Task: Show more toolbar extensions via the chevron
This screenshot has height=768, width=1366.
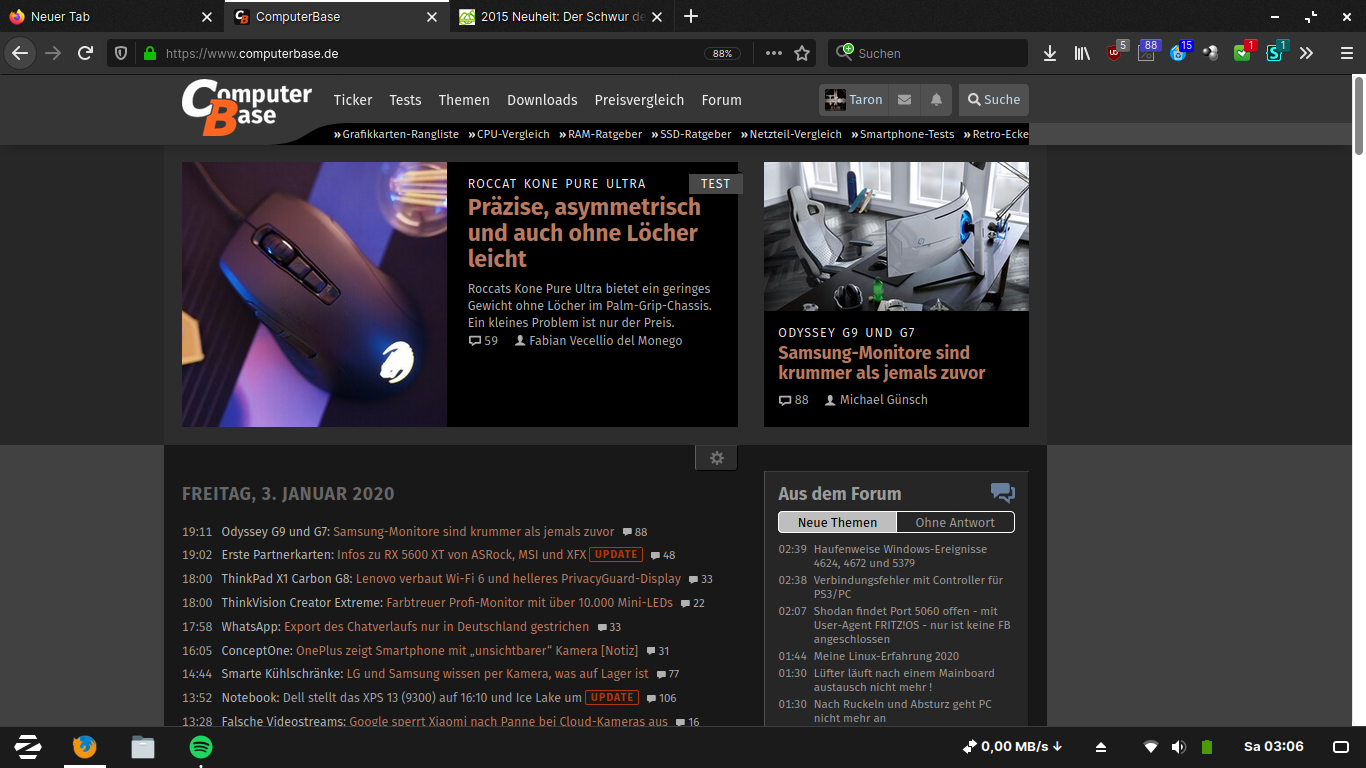Action: coord(1306,53)
